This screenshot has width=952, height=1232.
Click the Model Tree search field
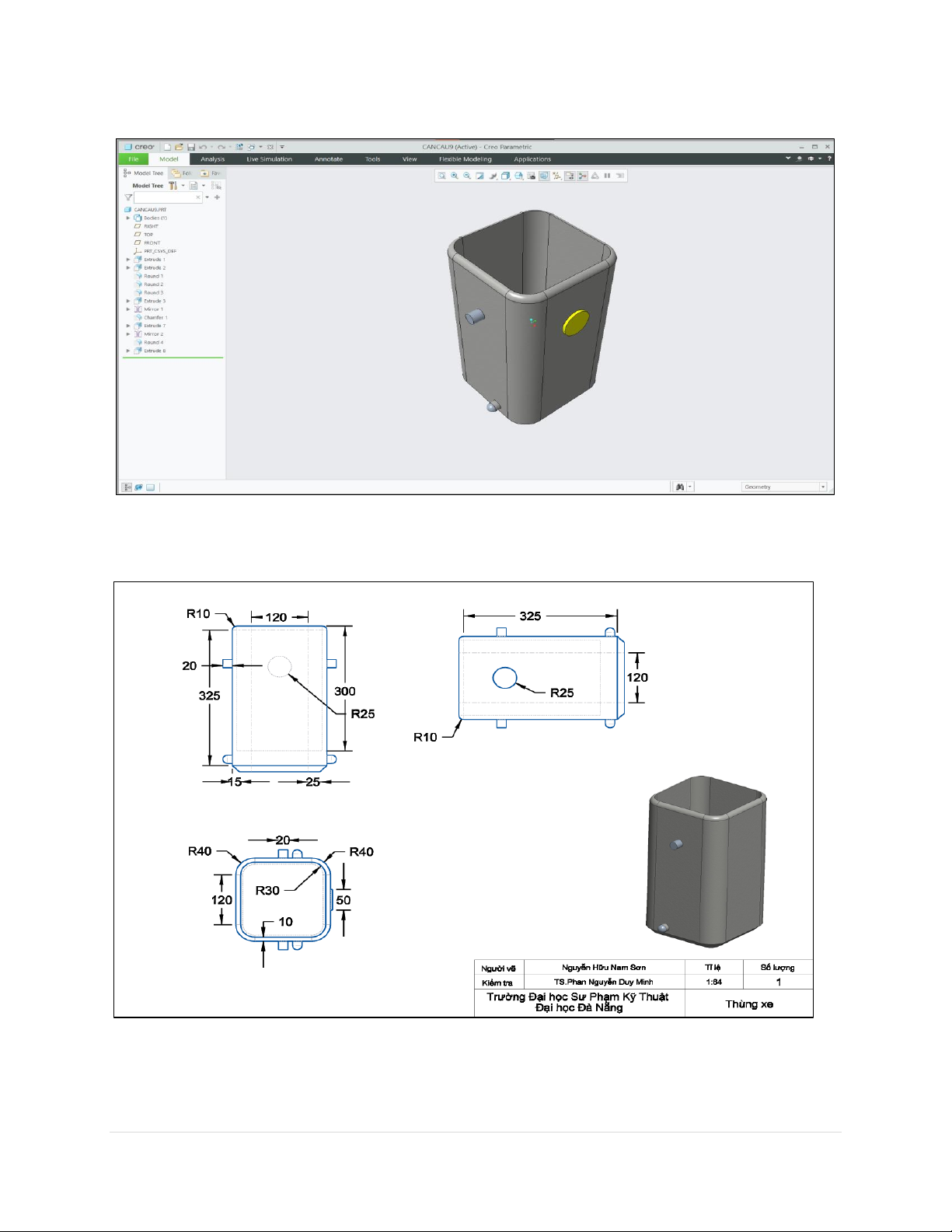tap(164, 197)
